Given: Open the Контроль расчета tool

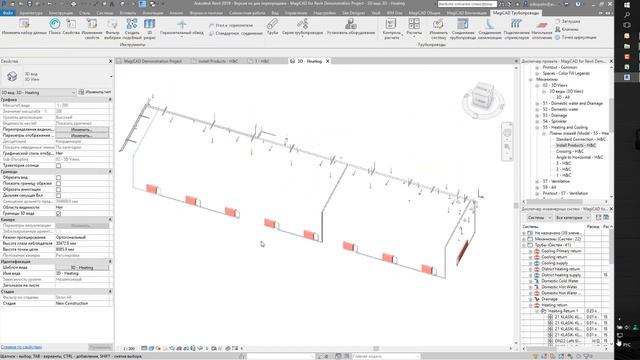Looking at the screenshot, I should [391, 29].
